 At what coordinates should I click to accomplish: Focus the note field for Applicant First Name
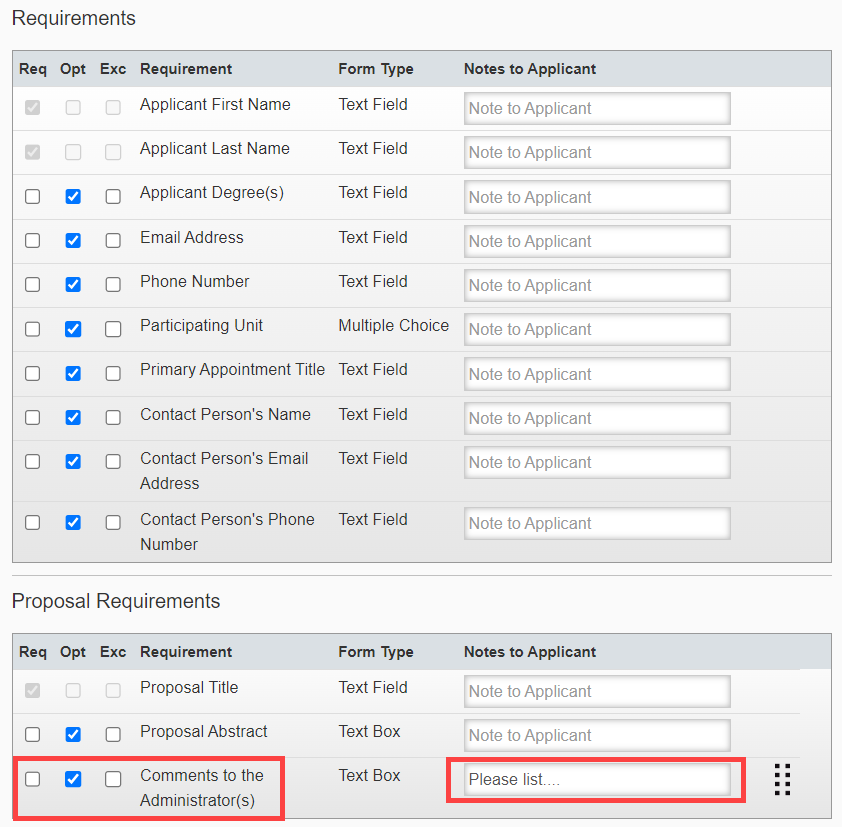[597, 108]
